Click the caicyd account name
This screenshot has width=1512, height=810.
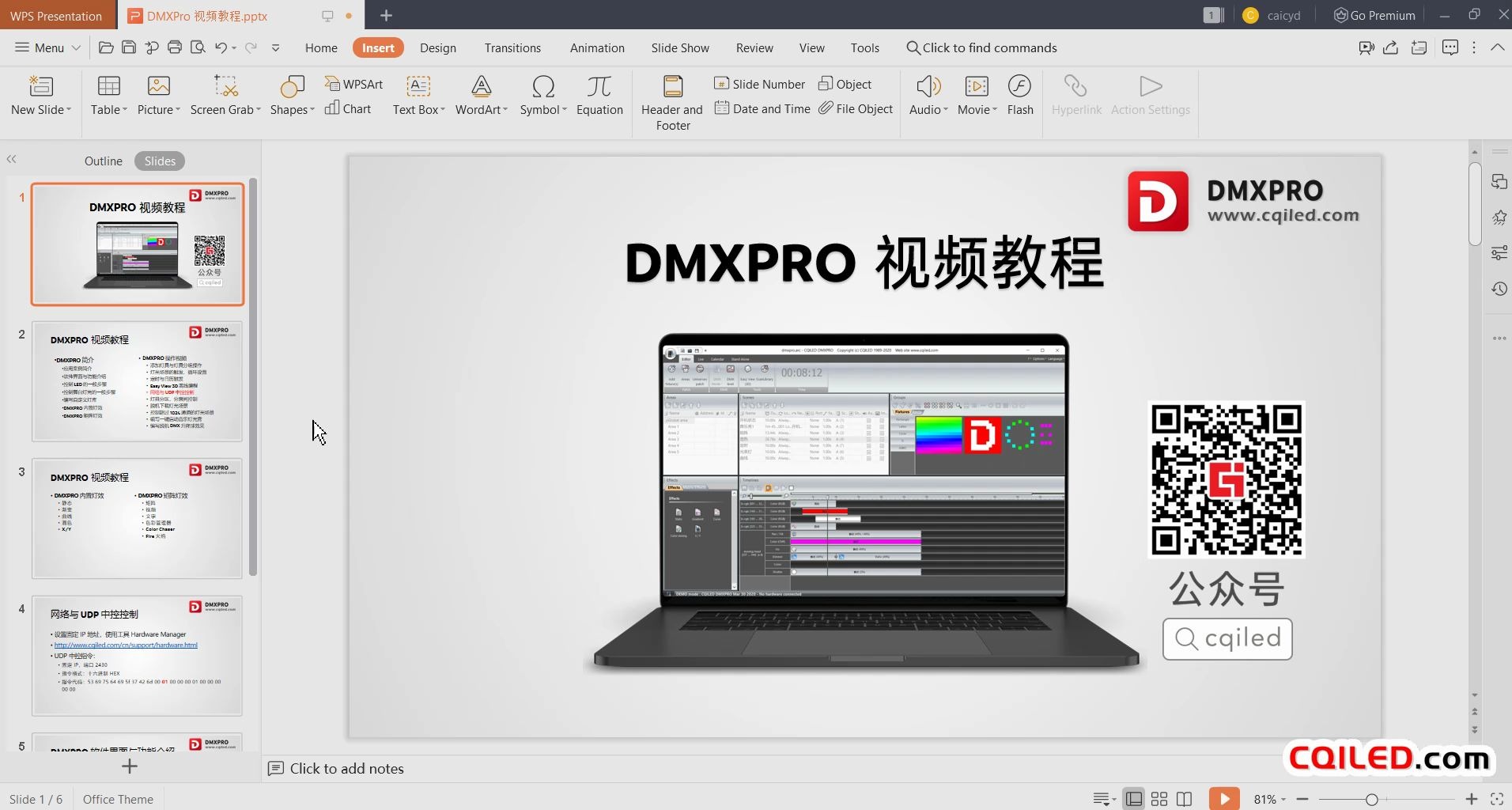tap(1283, 15)
